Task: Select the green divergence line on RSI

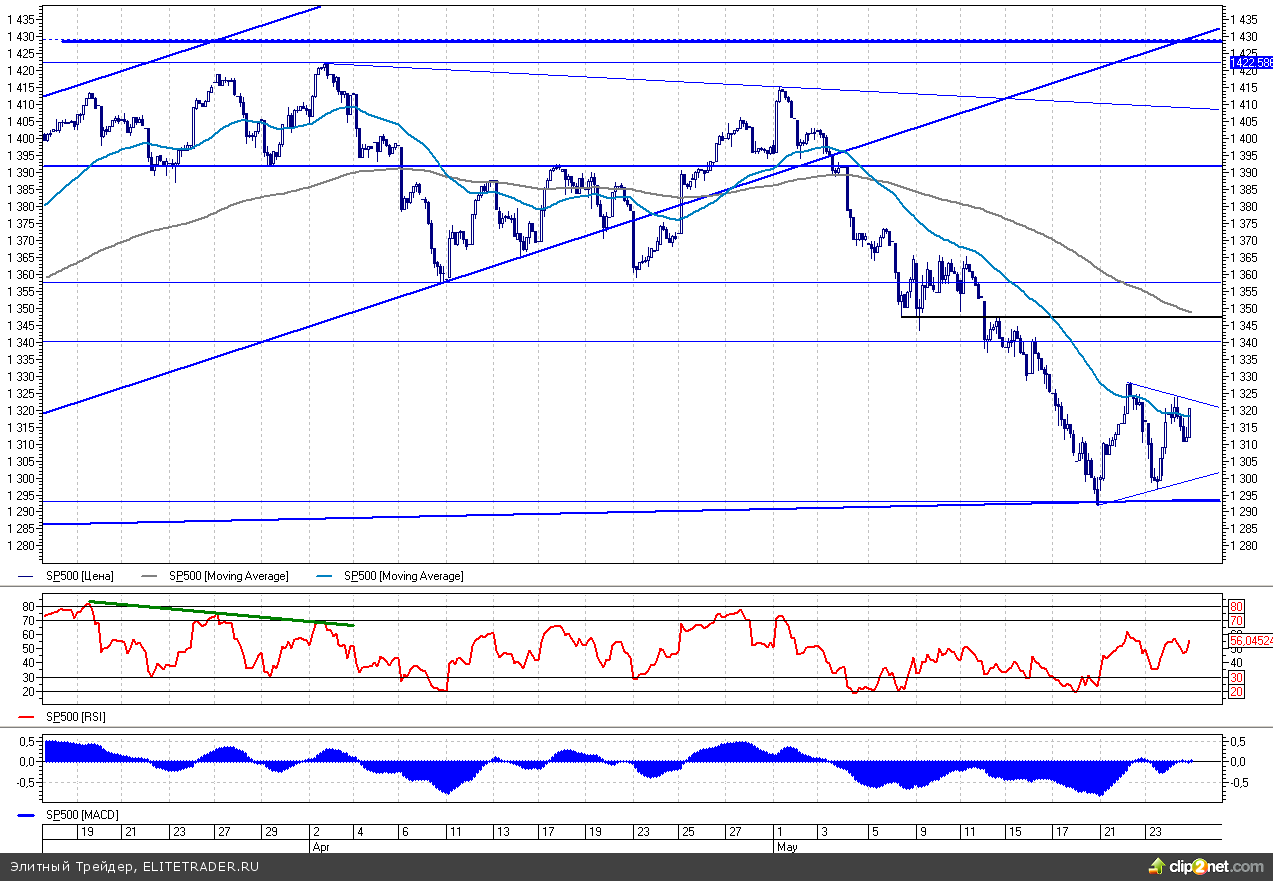Action: [220, 613]
